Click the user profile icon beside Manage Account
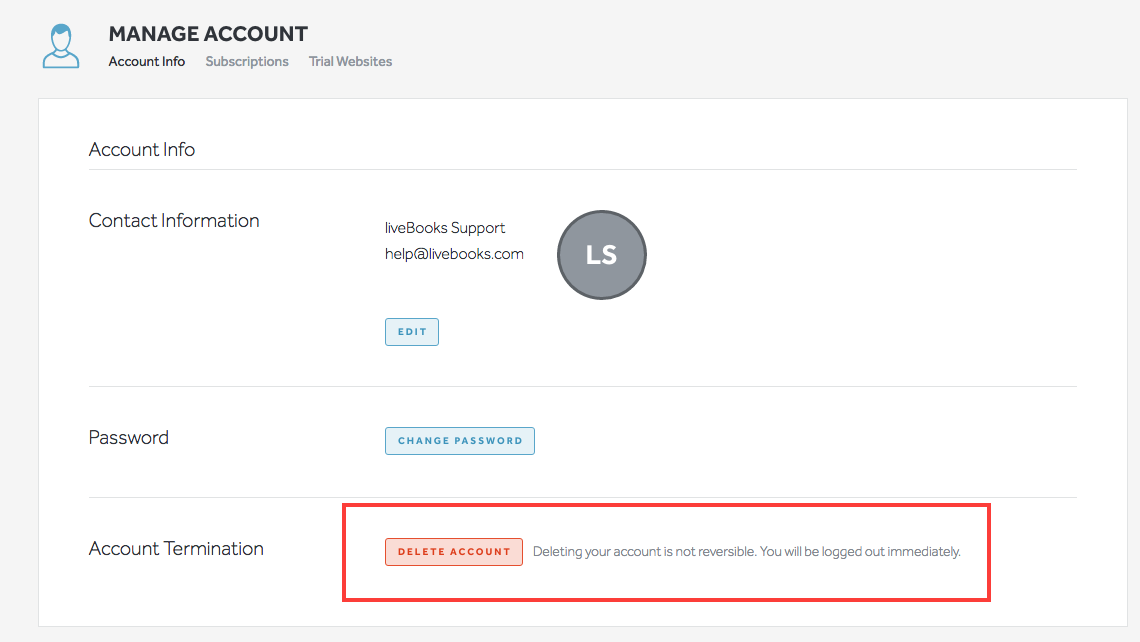The width and height of the screenshot is (1140, 642). click(x=61, y=46)
